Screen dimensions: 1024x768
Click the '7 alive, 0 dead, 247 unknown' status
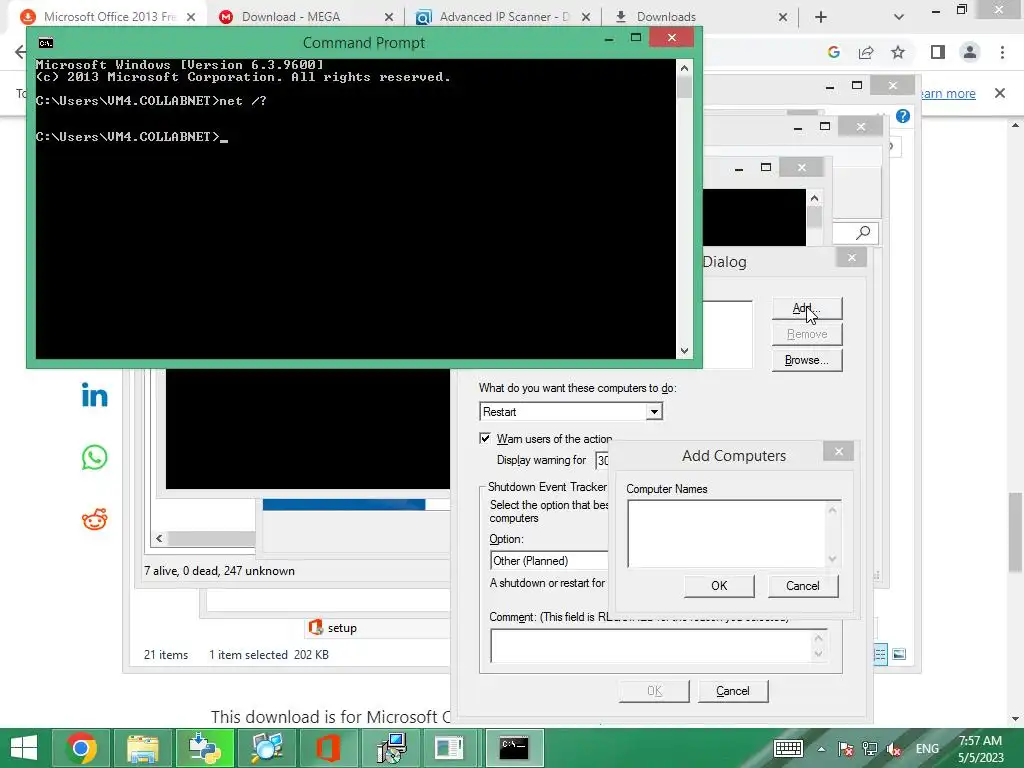coord(219,571)
